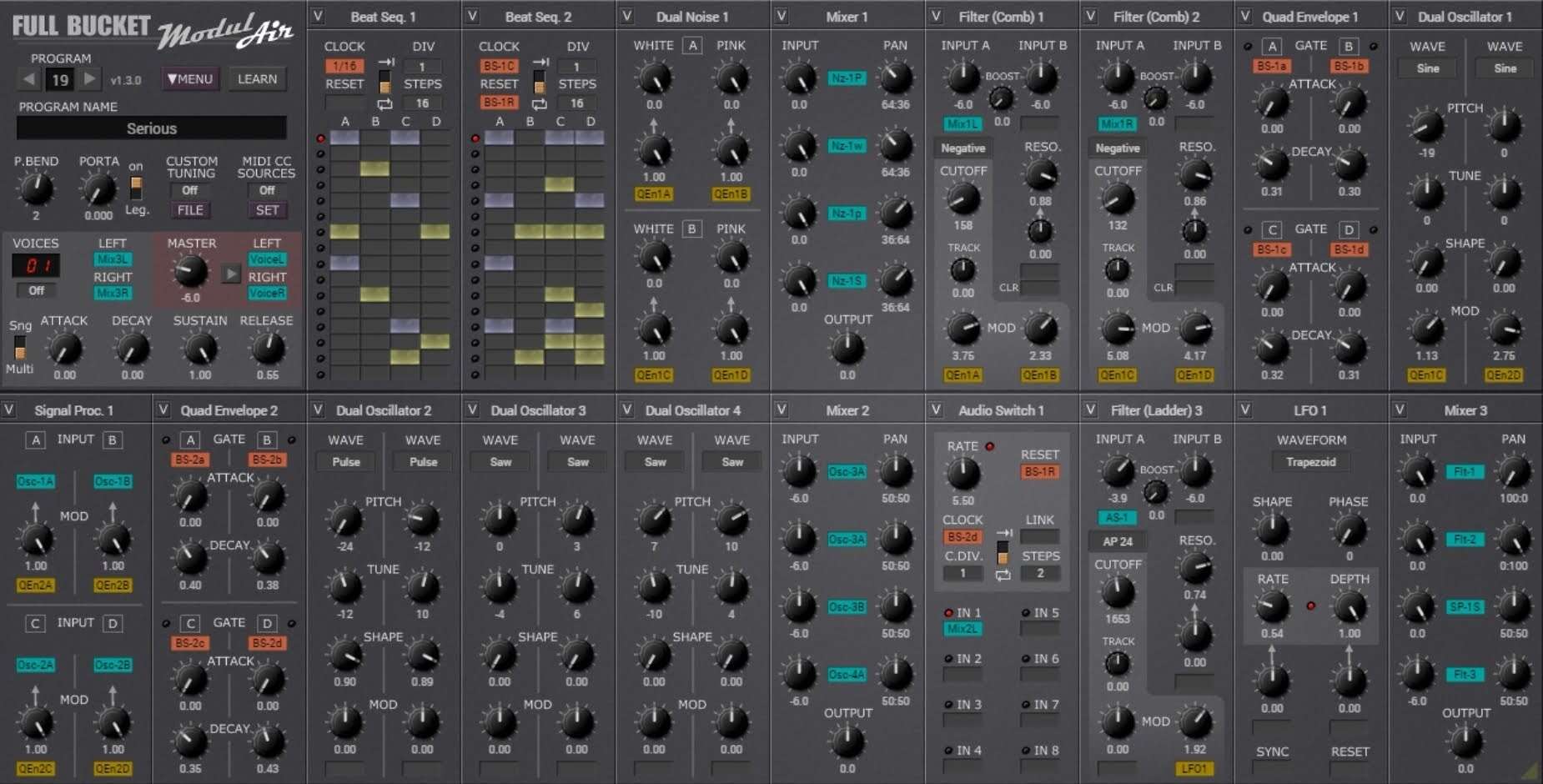
Task: Click the FILE button under Custom Tuning
Action: coord(190,210)
